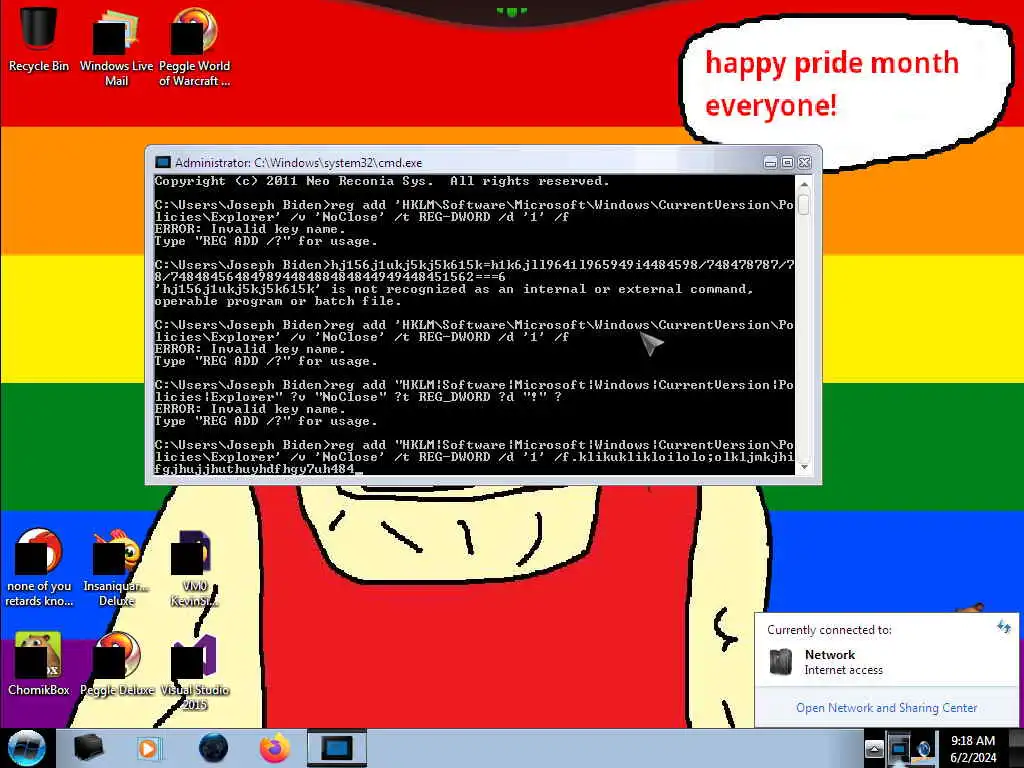Click the tray icon beside the clock
This screenshot has height=768, width=1024.
pos(924,749)
